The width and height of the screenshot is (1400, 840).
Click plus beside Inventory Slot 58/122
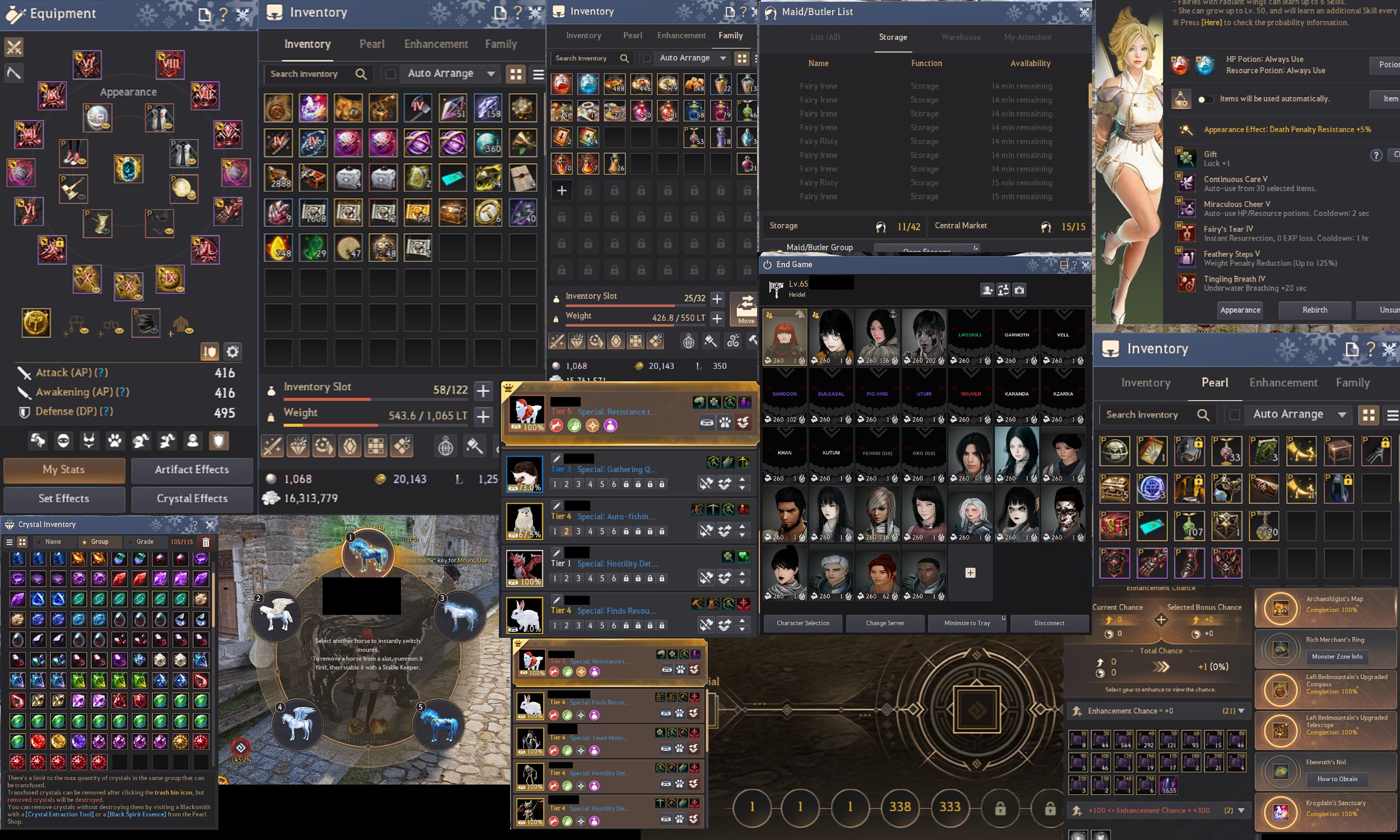(483, 390)
